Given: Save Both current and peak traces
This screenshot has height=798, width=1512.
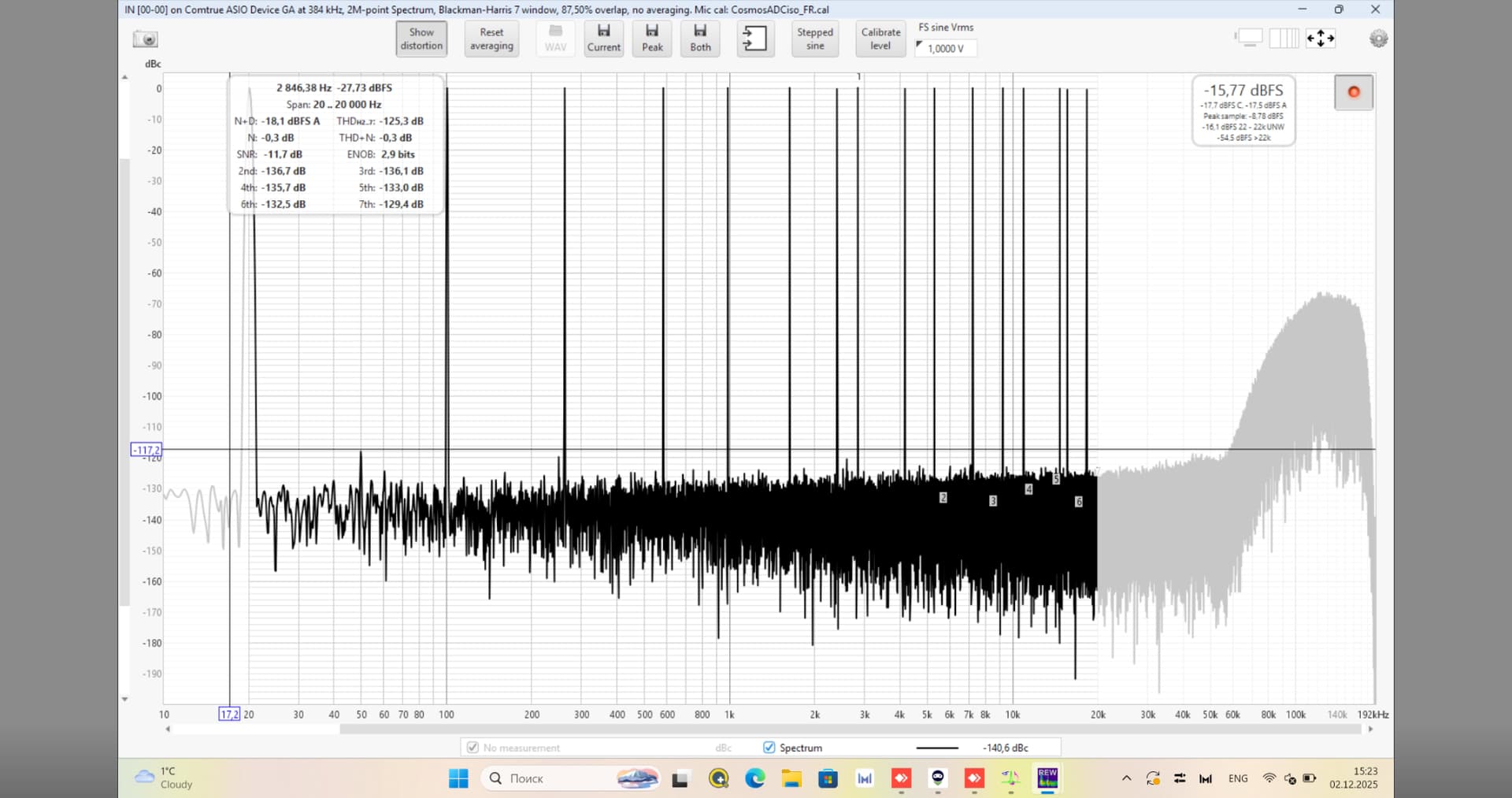Looking at the screenshot, I should point(700,38).
